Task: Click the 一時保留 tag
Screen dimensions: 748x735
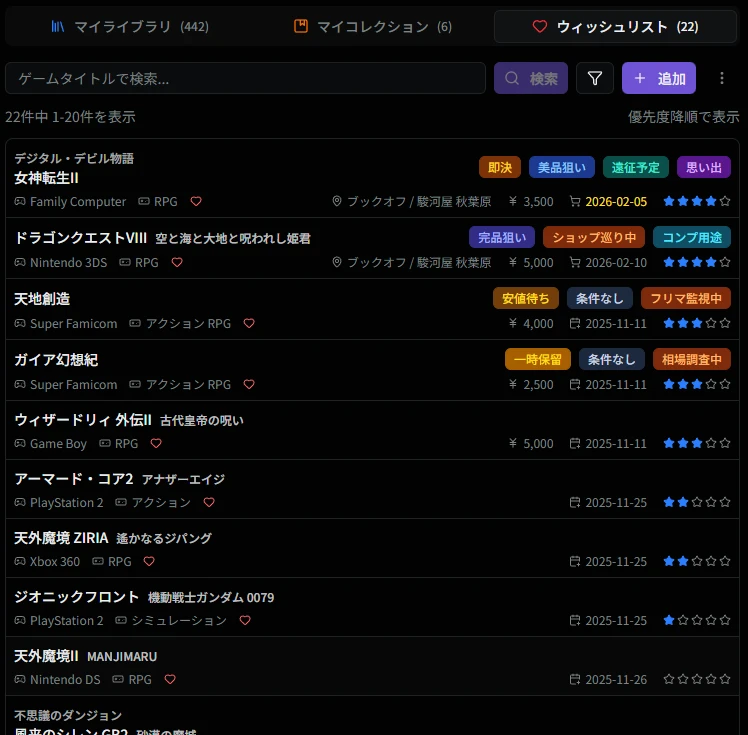Action: [x=538, y=360]
